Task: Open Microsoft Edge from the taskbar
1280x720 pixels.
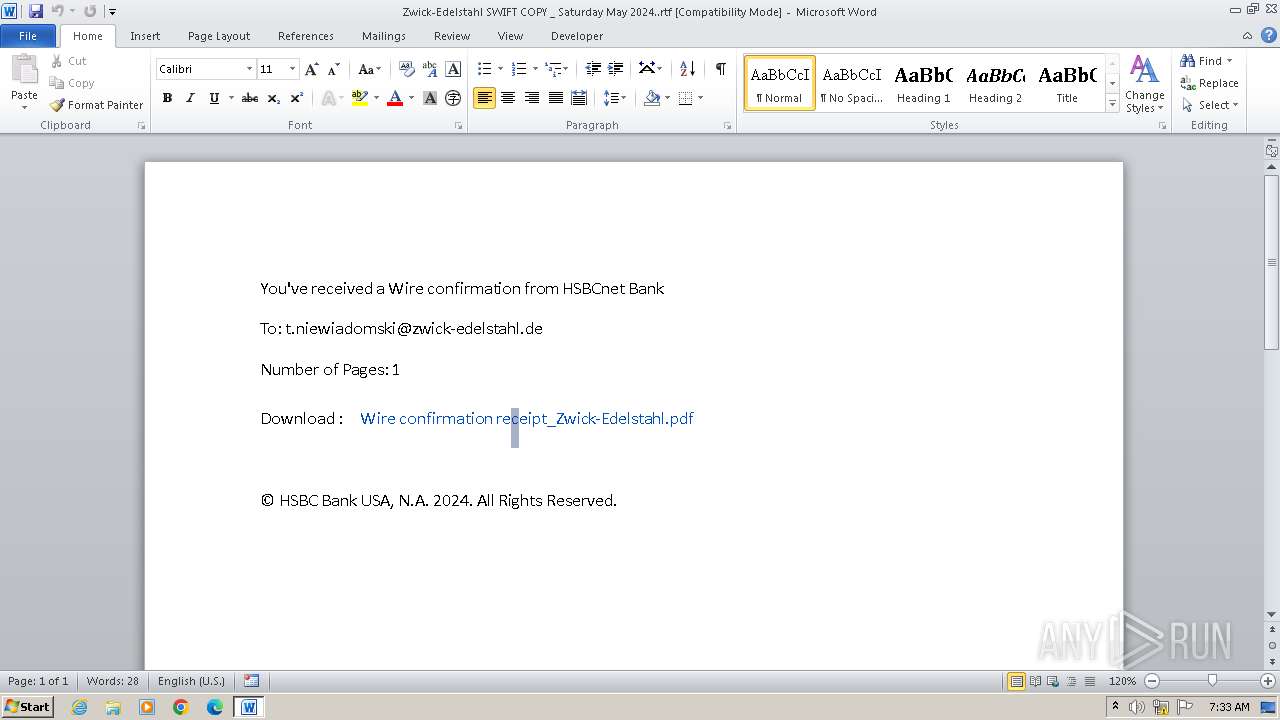Action: (215, 707)
